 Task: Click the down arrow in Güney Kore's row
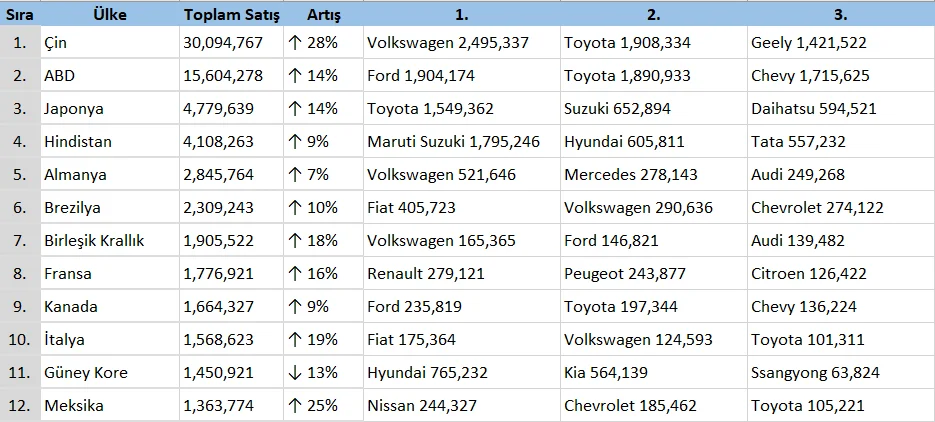pos(294,373)
